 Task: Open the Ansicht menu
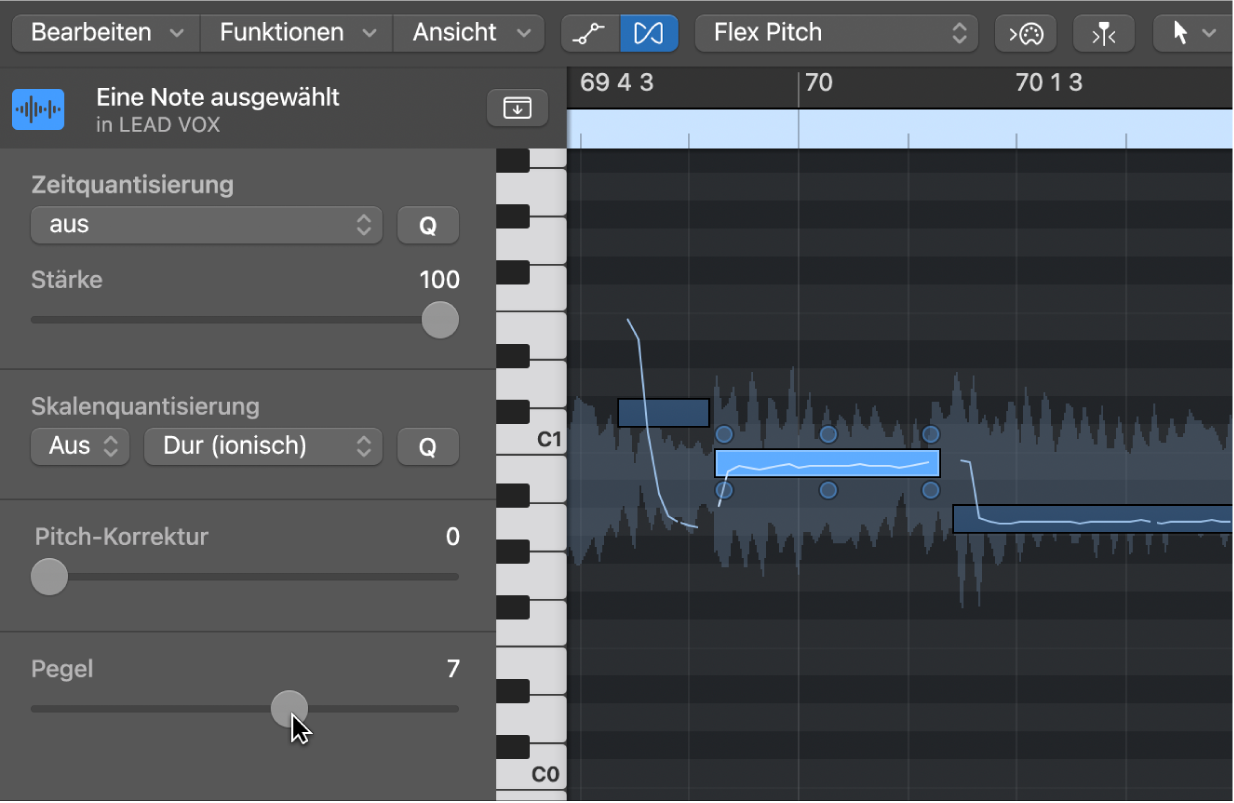pyautogui.click(x=470, y=33)
